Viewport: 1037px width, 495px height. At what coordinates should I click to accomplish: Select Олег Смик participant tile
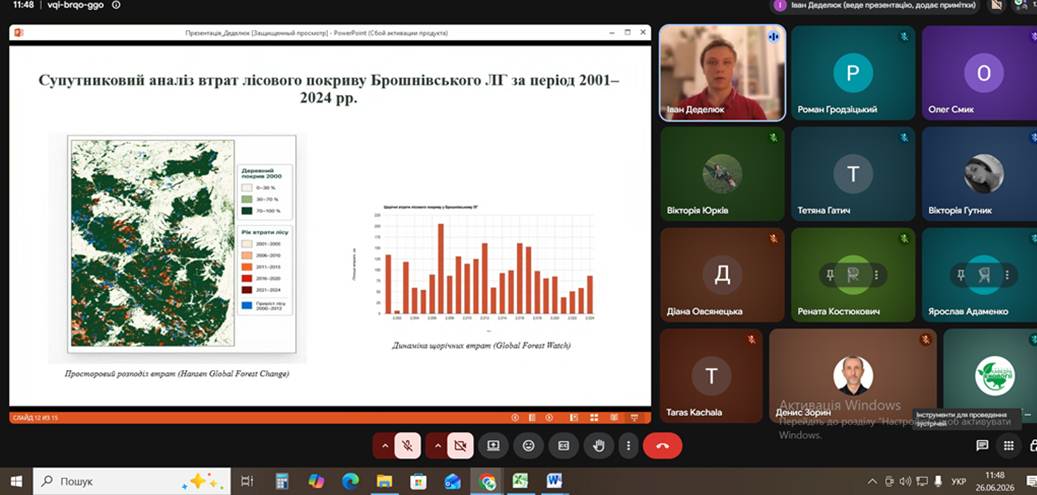[x=979, y=73]
